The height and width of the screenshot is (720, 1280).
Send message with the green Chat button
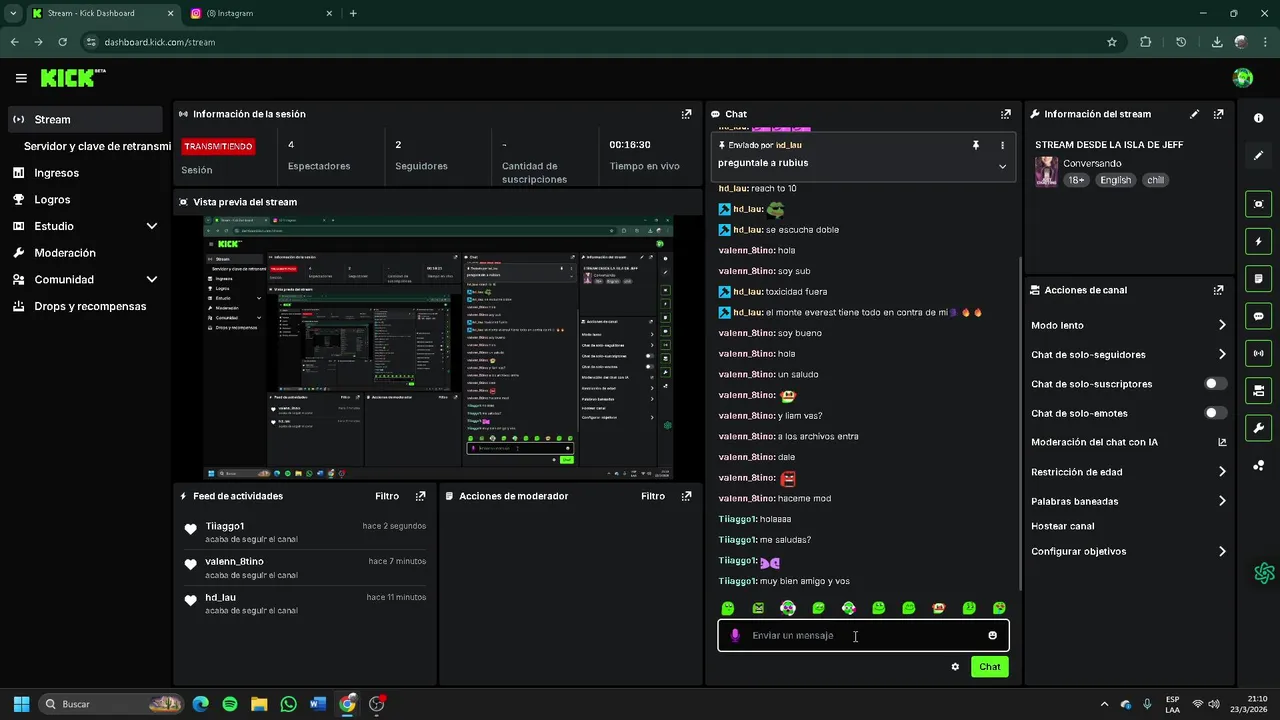pyautogui.click(x=989, y=667)
